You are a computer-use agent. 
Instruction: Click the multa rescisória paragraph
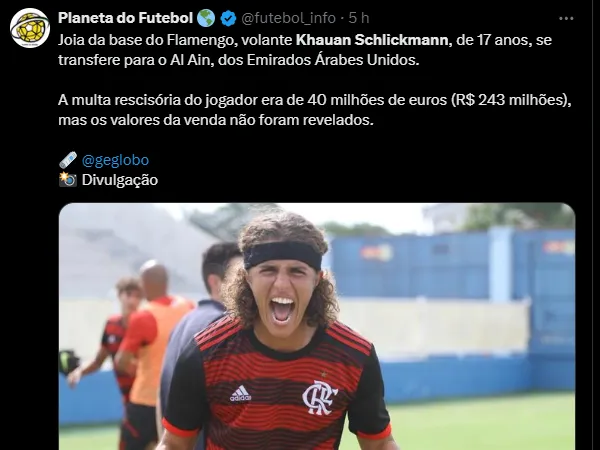click(x=315, y=110)
